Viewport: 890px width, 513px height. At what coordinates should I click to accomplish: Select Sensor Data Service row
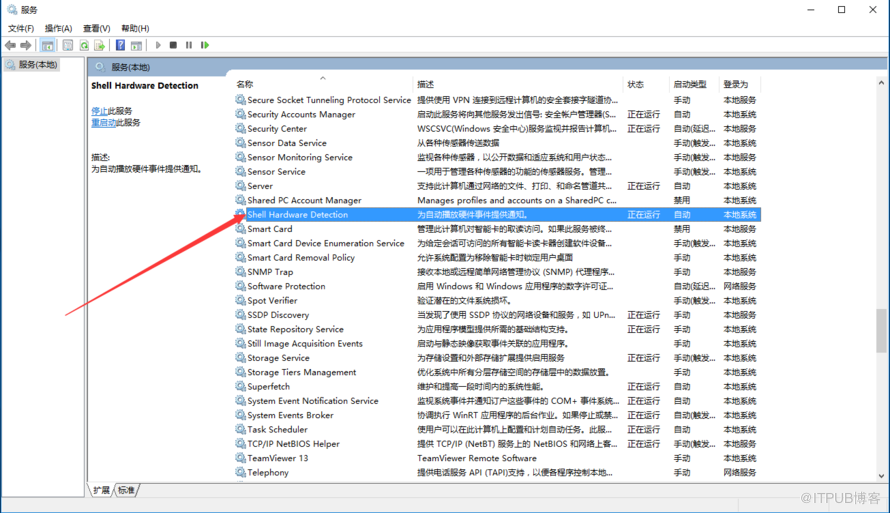tap(497, 143)
